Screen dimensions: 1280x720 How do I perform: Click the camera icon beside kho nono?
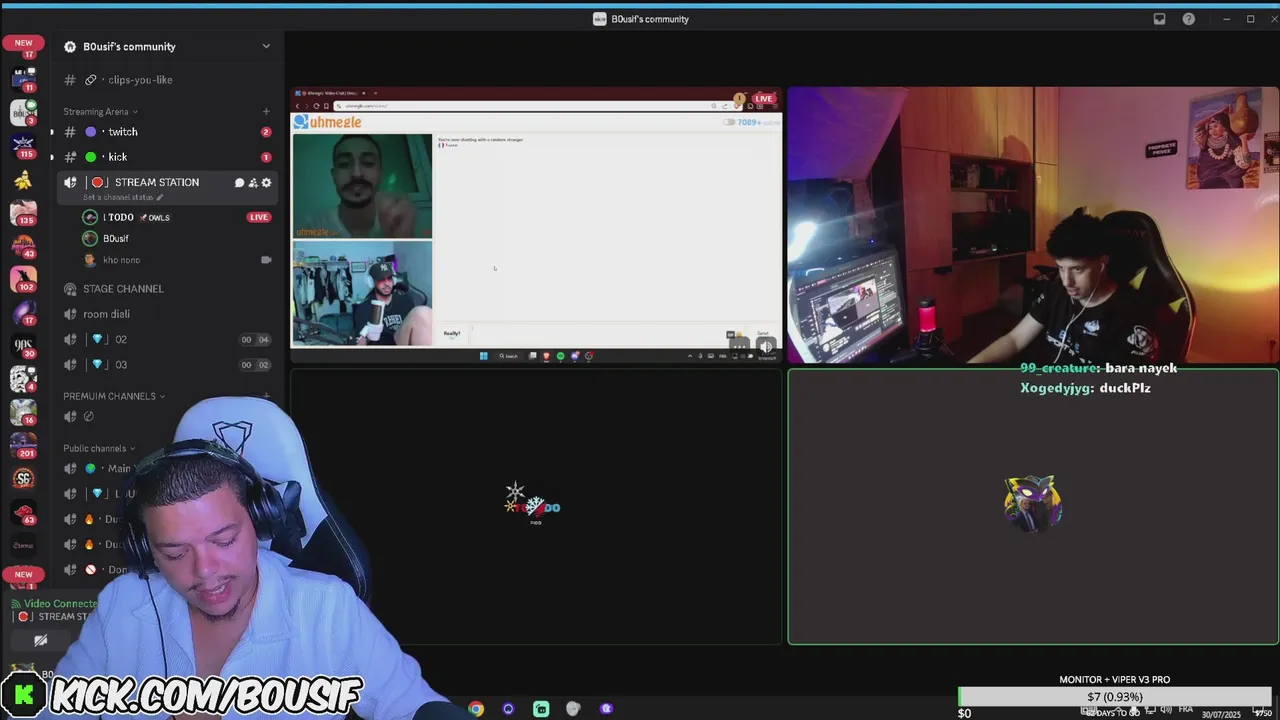[x=266, y=260]
